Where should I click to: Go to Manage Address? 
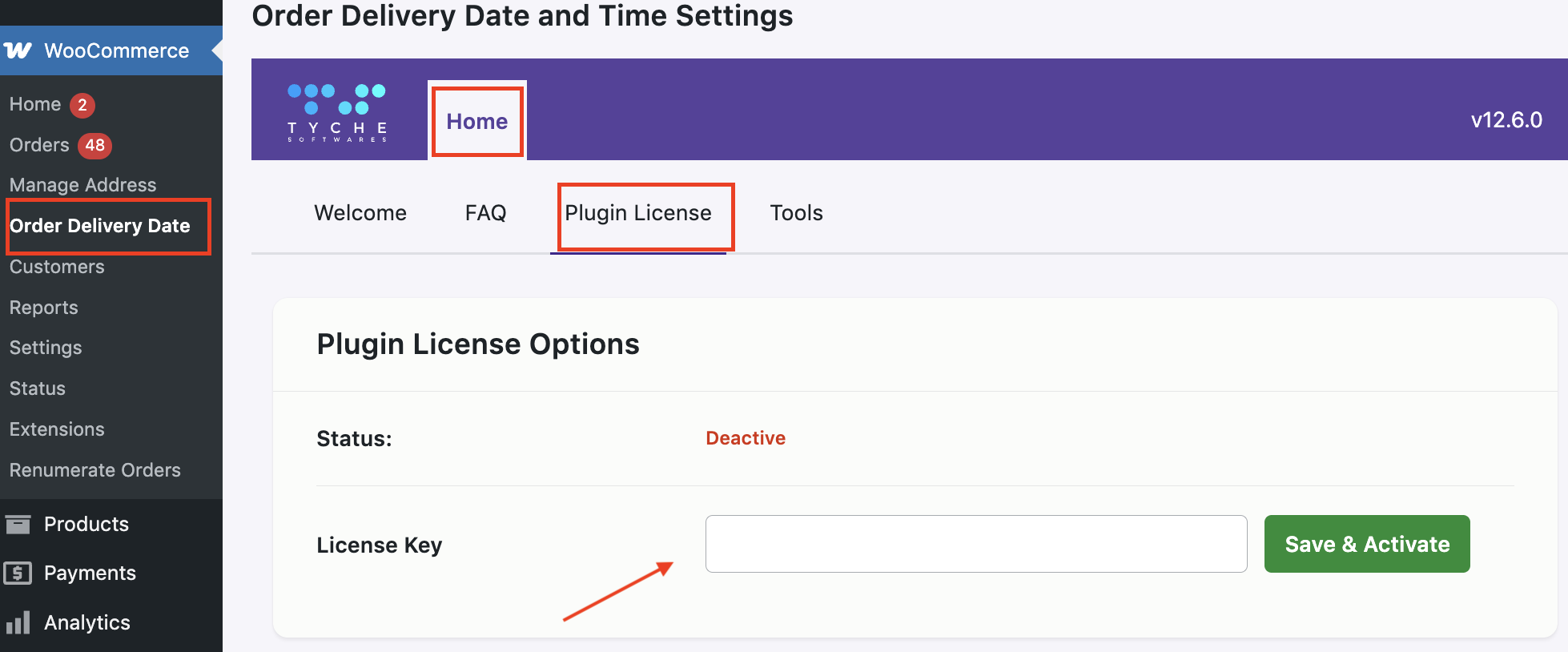pos(82,185)
